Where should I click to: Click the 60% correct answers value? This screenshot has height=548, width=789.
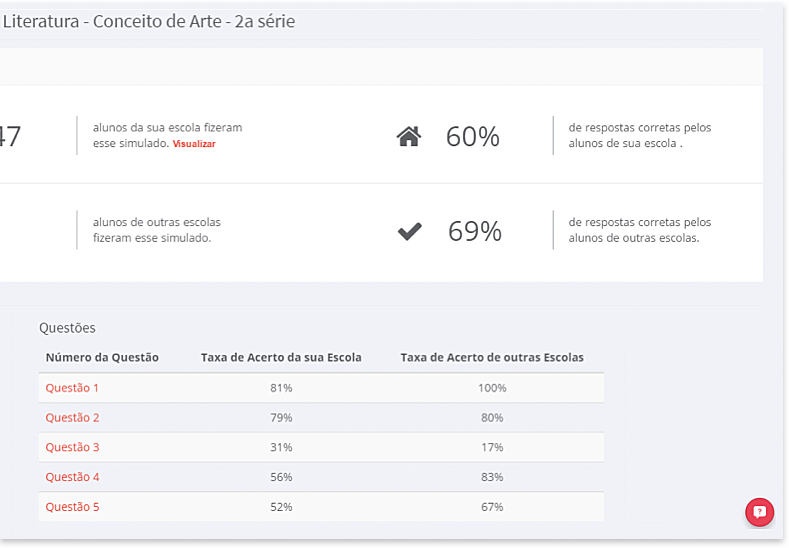[x=472, y=136]
